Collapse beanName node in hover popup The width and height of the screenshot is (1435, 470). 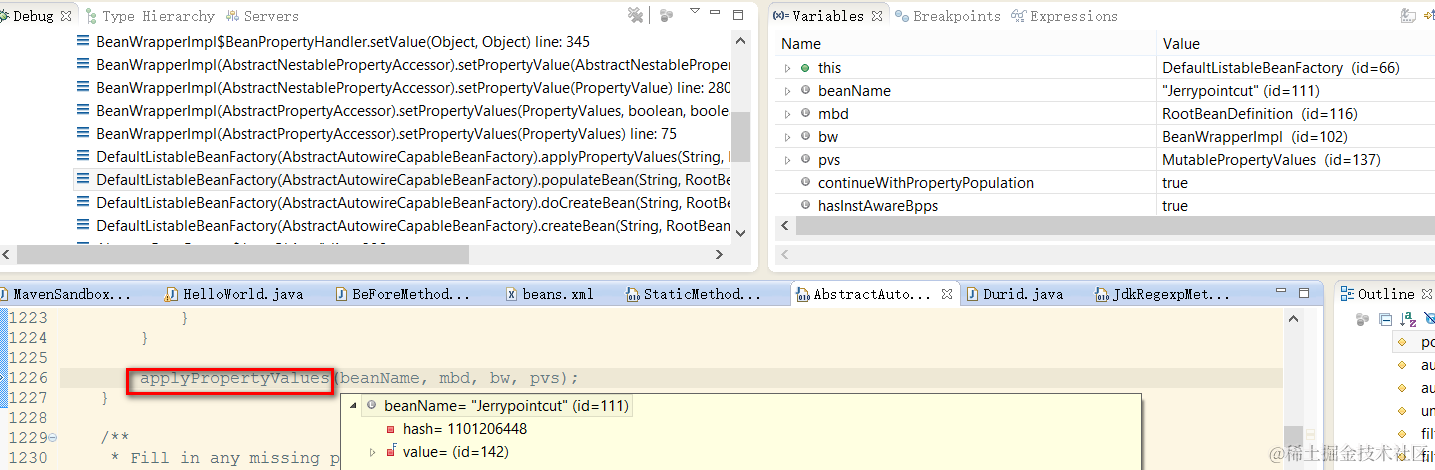pos(352,406)
